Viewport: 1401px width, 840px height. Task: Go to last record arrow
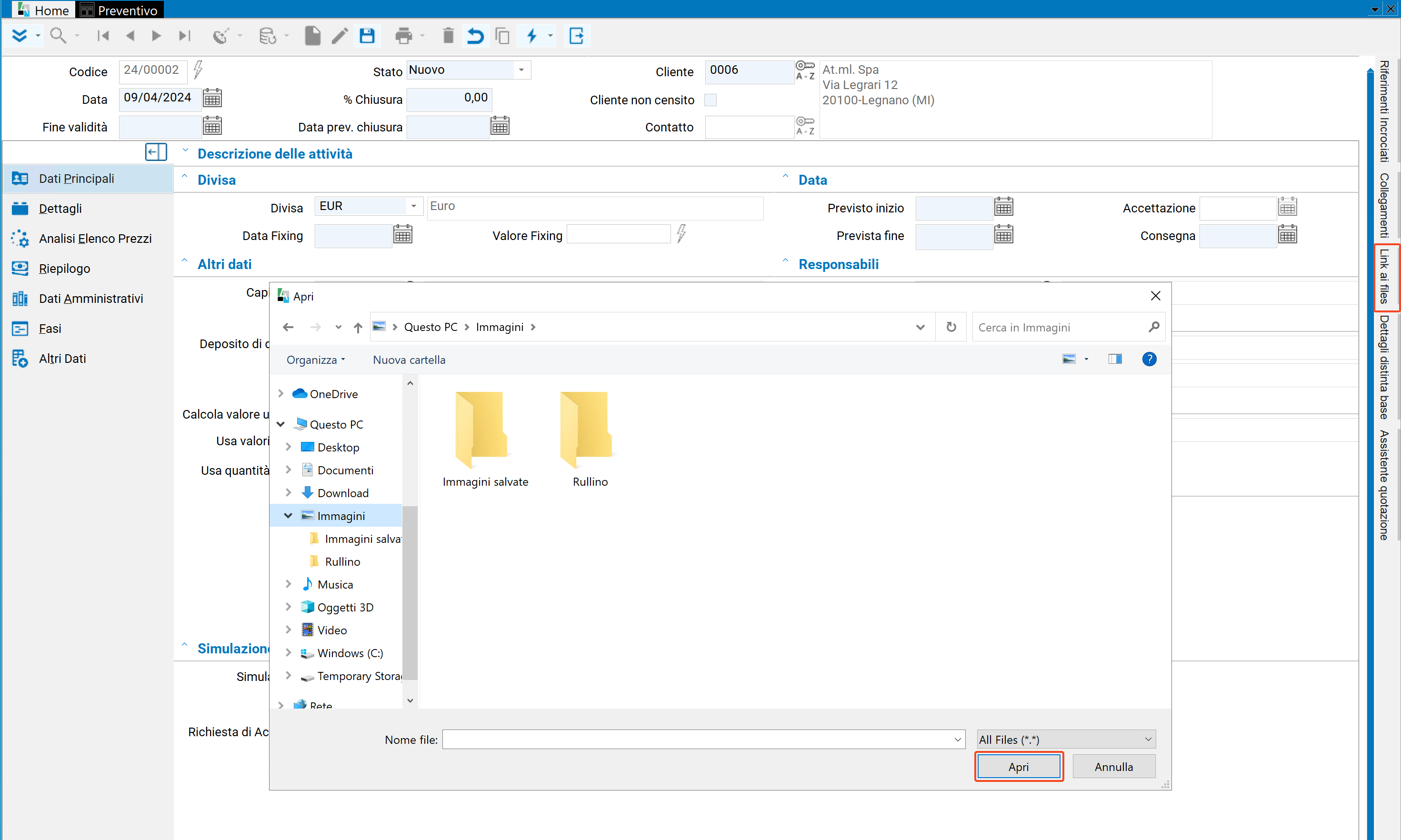coord(185,36)
